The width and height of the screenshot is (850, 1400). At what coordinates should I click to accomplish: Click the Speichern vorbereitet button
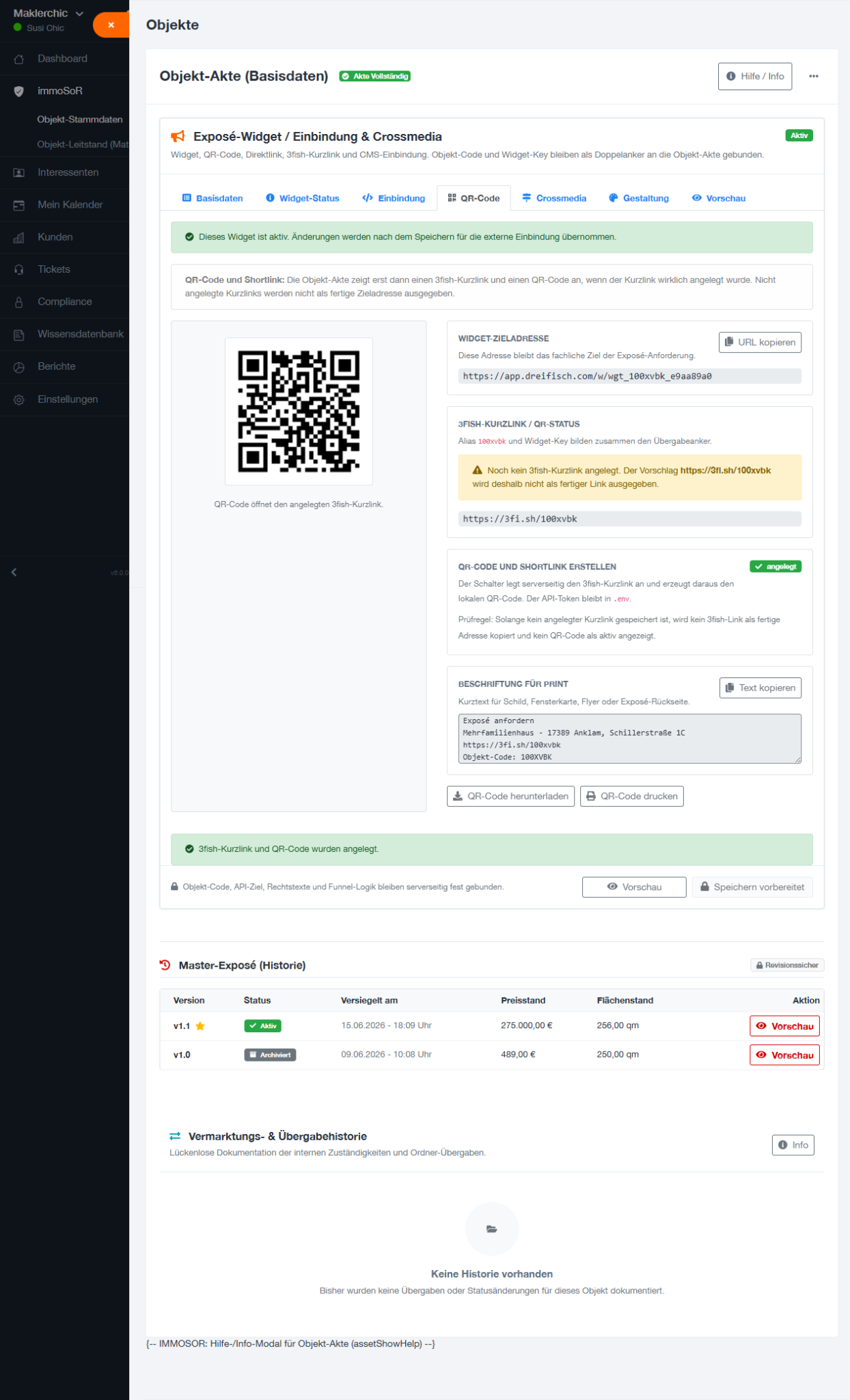752,887
